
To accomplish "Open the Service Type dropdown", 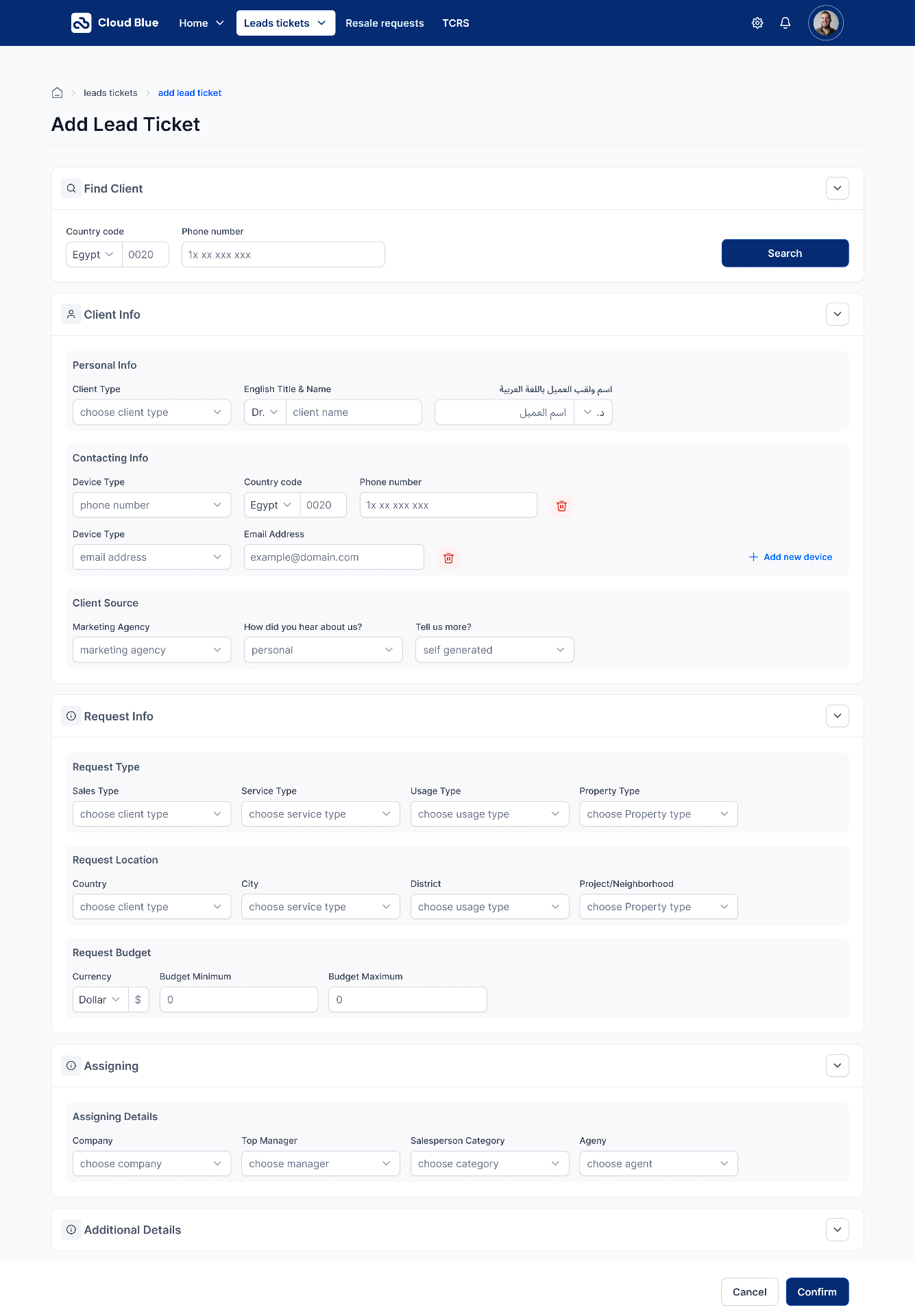I will pyautogui.click(x=321, y=814).
